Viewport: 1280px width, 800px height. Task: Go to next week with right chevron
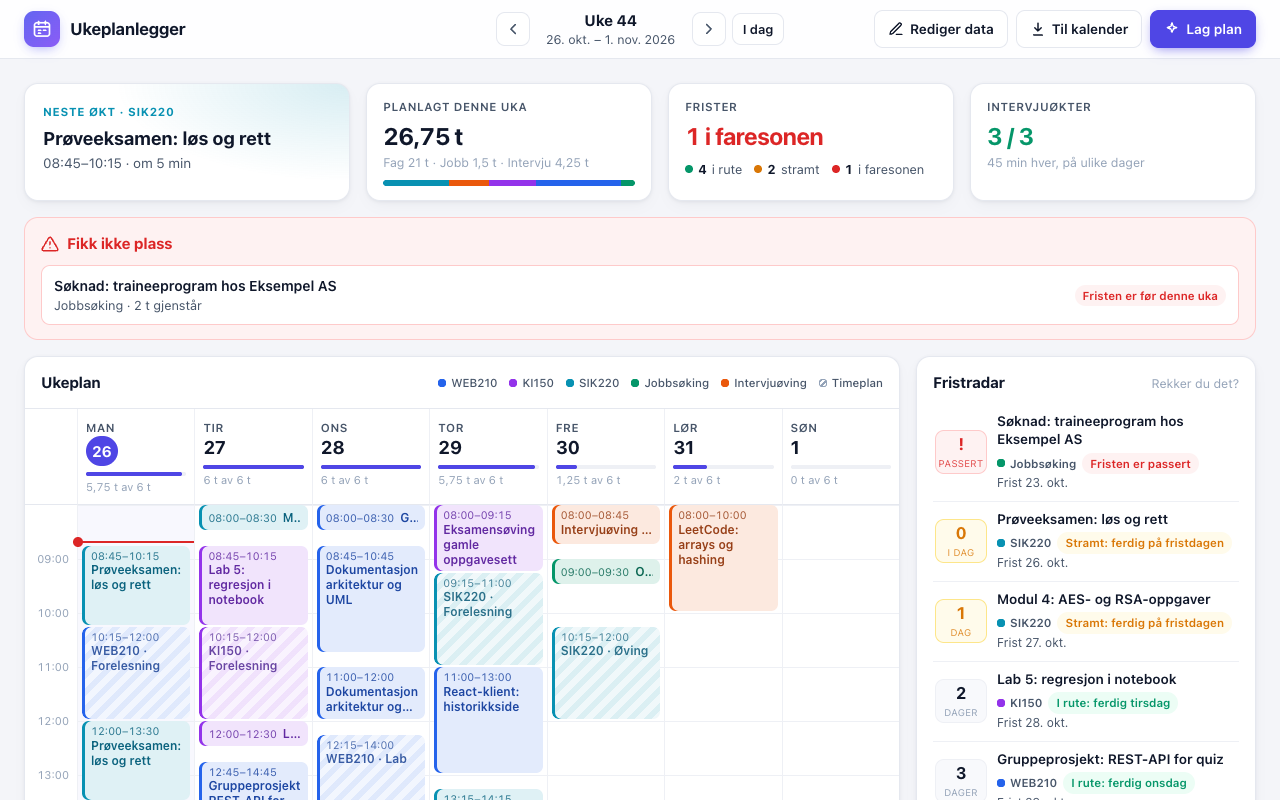[x=709, y=29]
